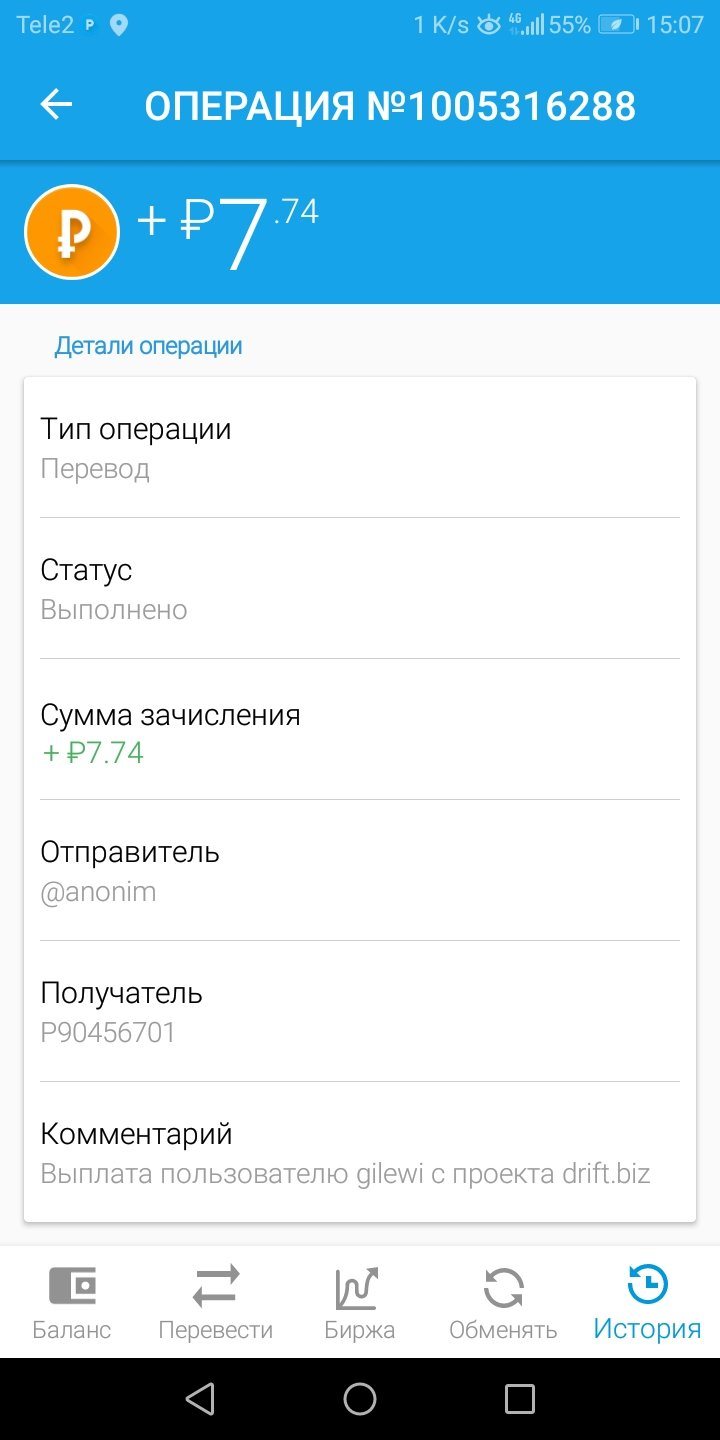Open the Биржа chart icon

coord(357,1288)
